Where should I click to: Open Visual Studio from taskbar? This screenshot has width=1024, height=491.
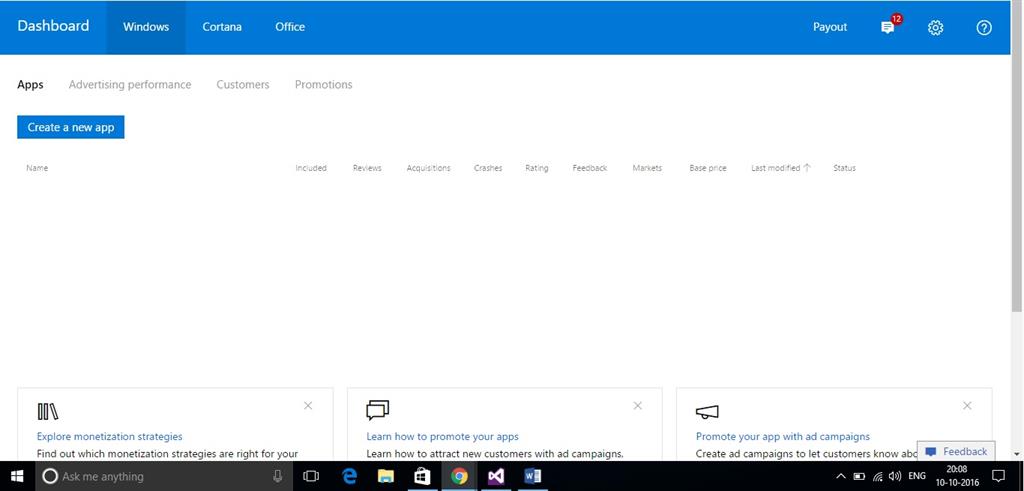pyautogui.click(x=496, y=476)
